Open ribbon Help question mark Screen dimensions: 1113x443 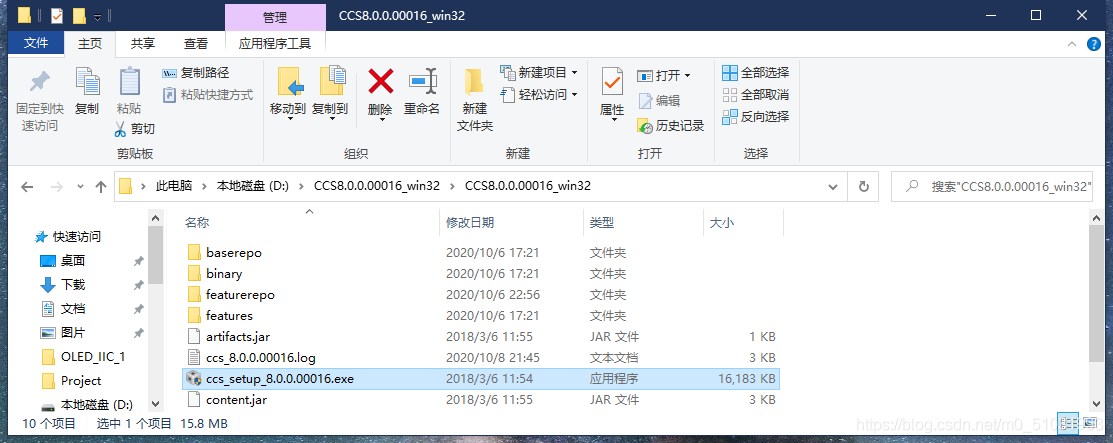tap(1094, 44)
